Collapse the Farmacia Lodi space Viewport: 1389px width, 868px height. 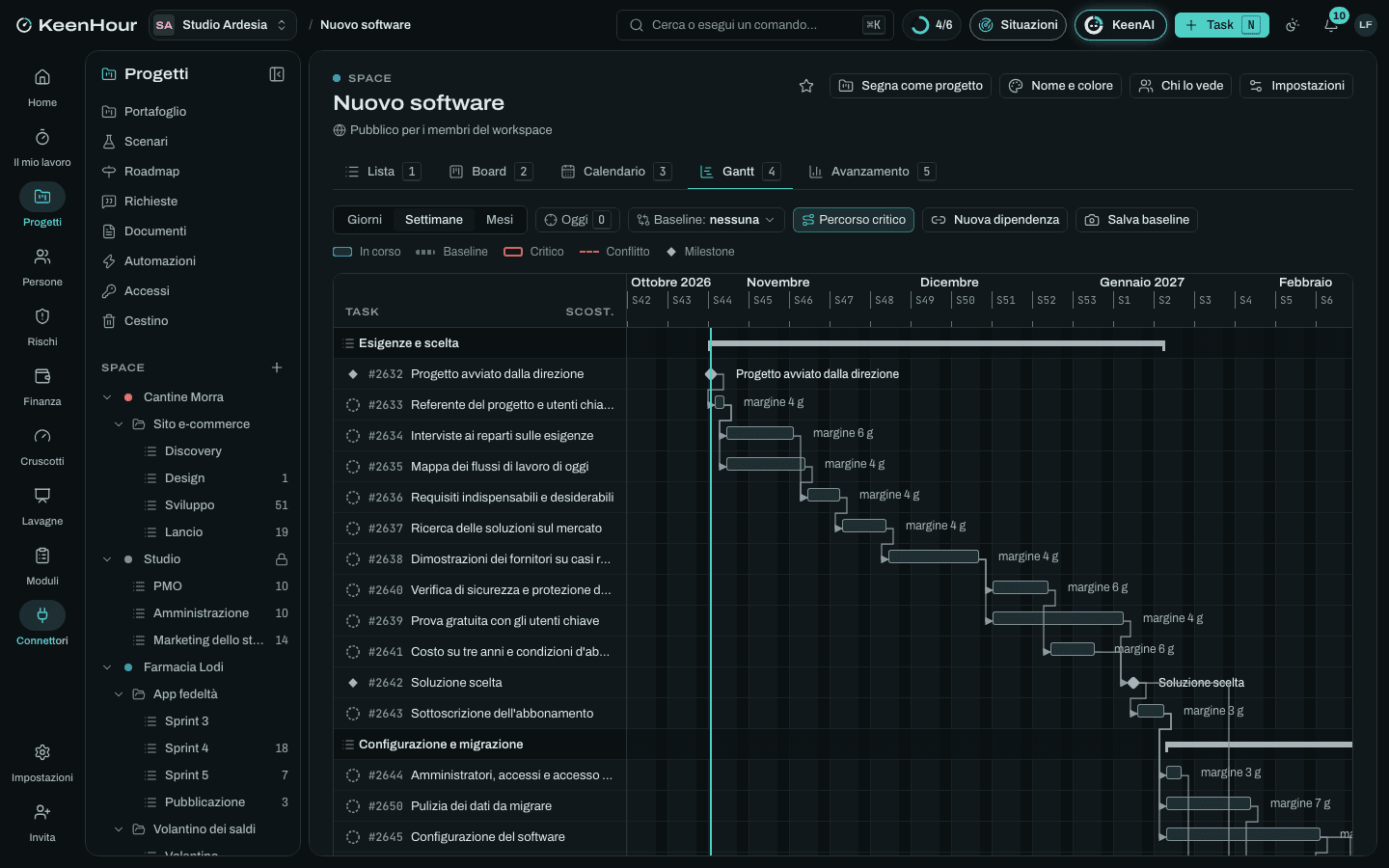107,667
